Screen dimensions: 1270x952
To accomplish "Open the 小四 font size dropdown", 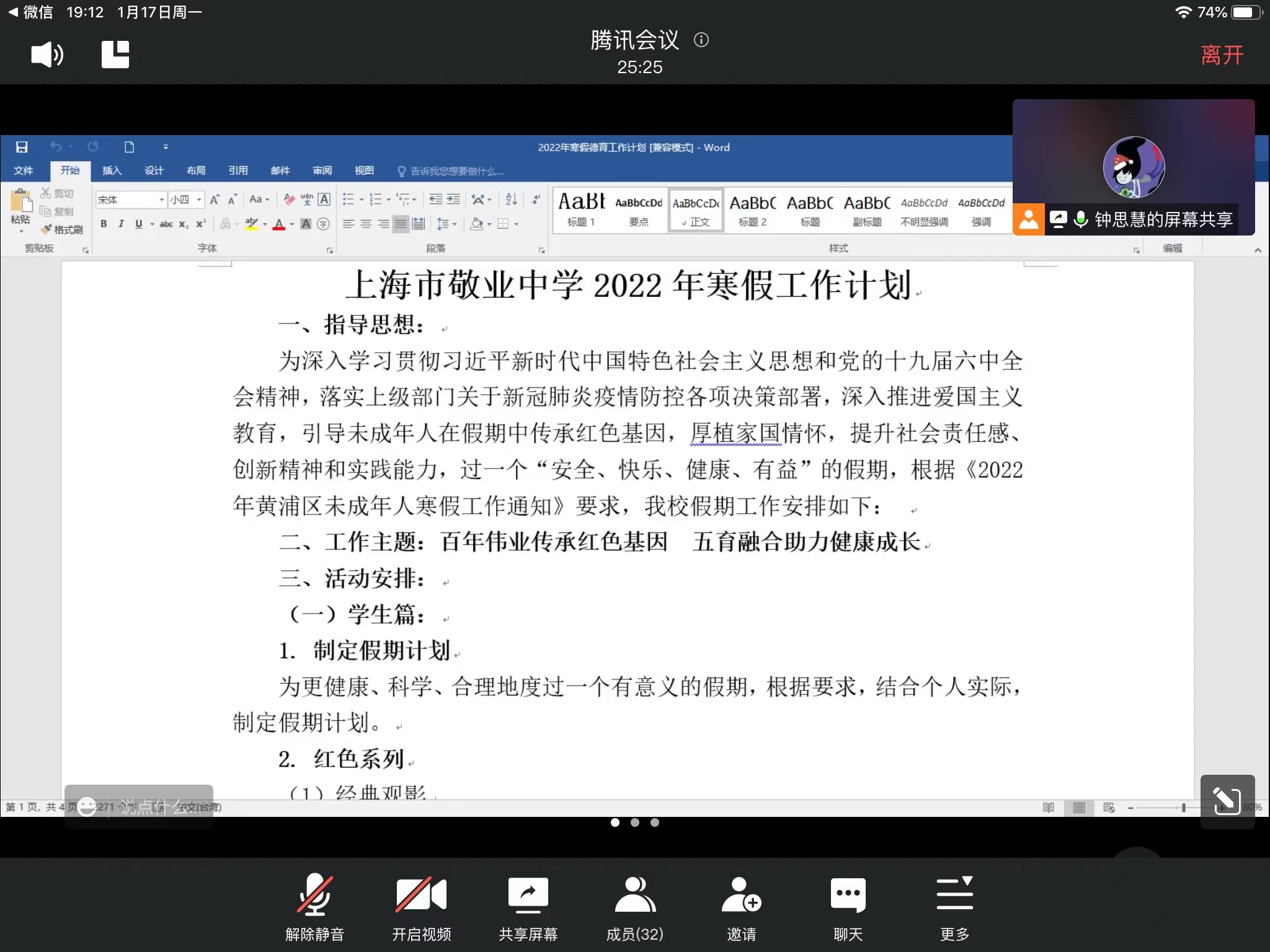I will 199,200.
